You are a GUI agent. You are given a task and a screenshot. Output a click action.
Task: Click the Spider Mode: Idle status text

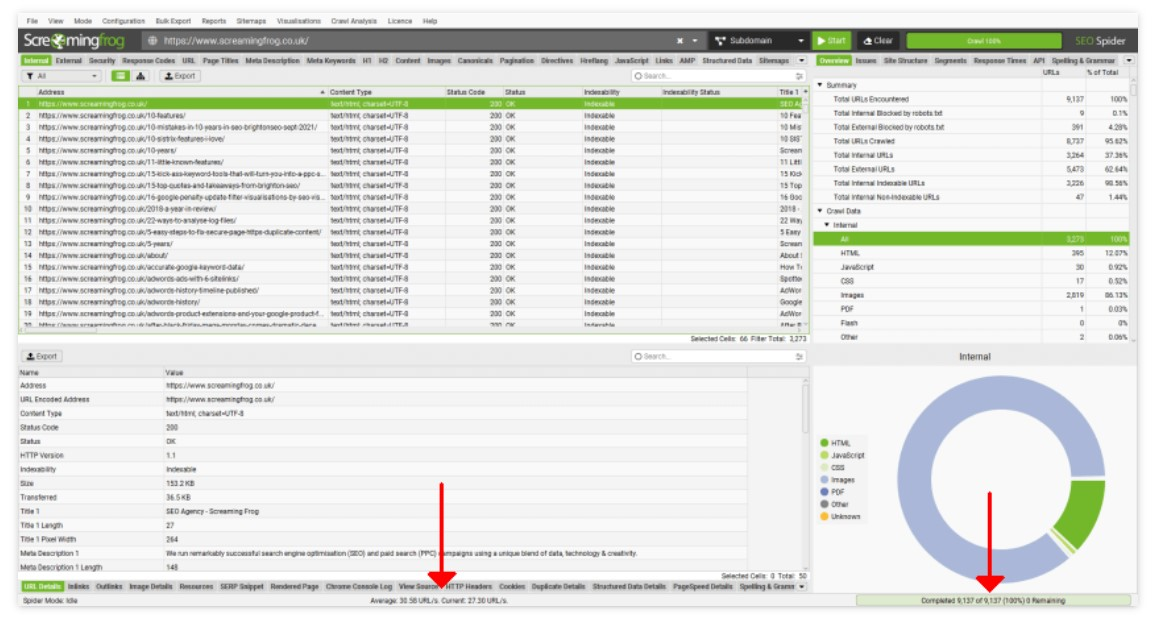pyautogui.click(x=50, y=601)
